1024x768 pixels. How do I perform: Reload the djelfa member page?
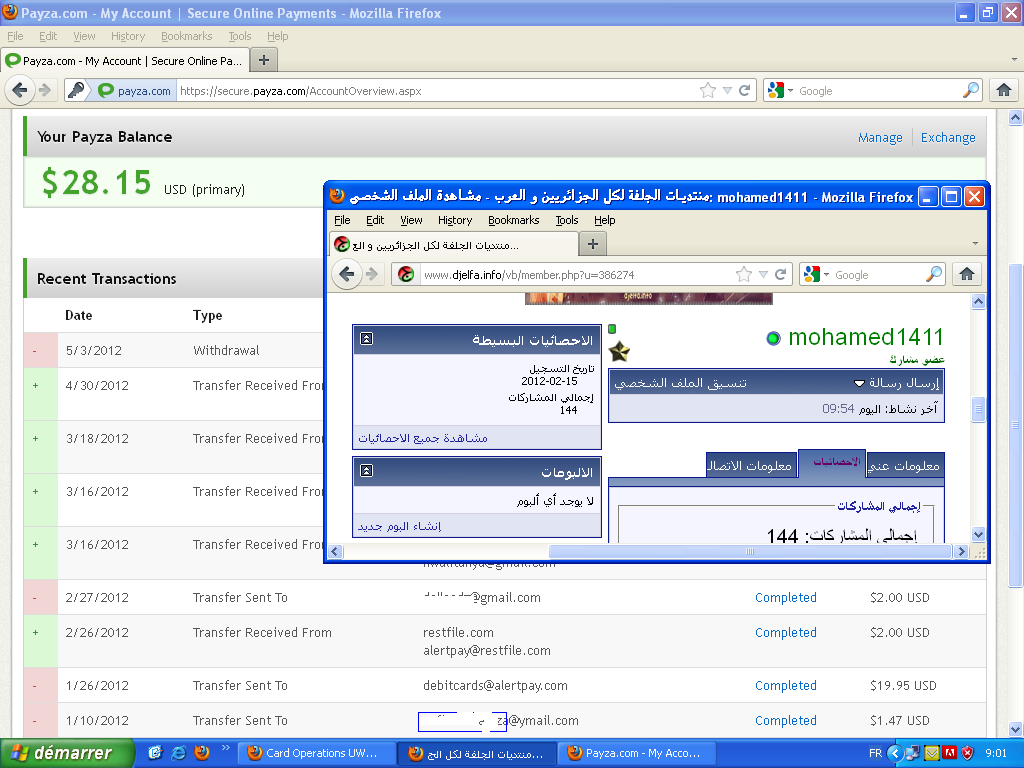click(780, 274)
